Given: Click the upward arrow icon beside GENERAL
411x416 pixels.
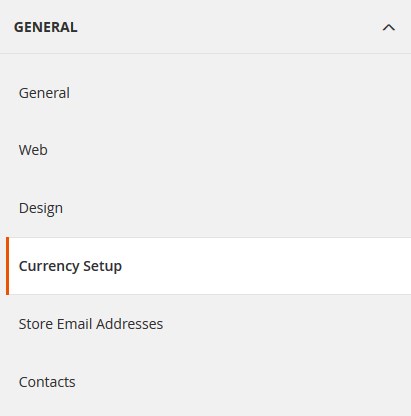Looking at the screenshot, I should coord(389,27).
